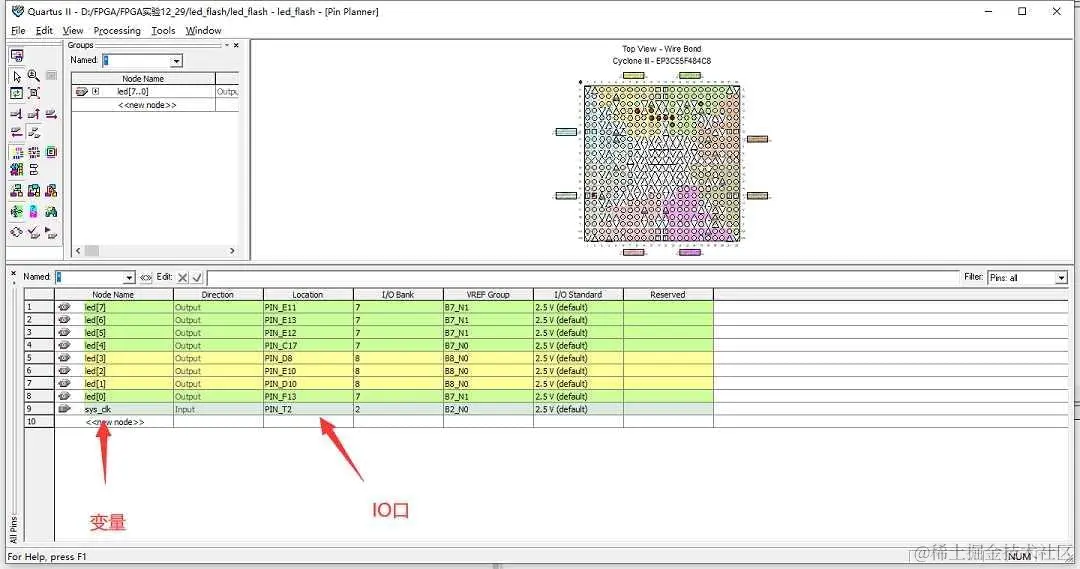Click input pin icon of sys_clk row
Viewport: 1080px width, 569px height.
click(x=64, y=409)
